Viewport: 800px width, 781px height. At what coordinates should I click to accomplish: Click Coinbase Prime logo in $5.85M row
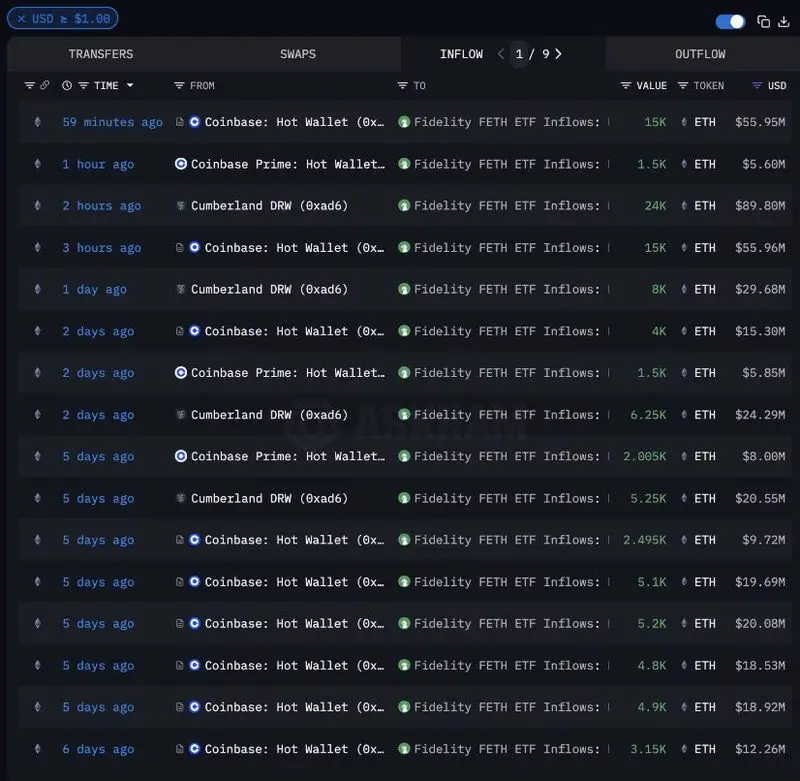tap(181, 373)
